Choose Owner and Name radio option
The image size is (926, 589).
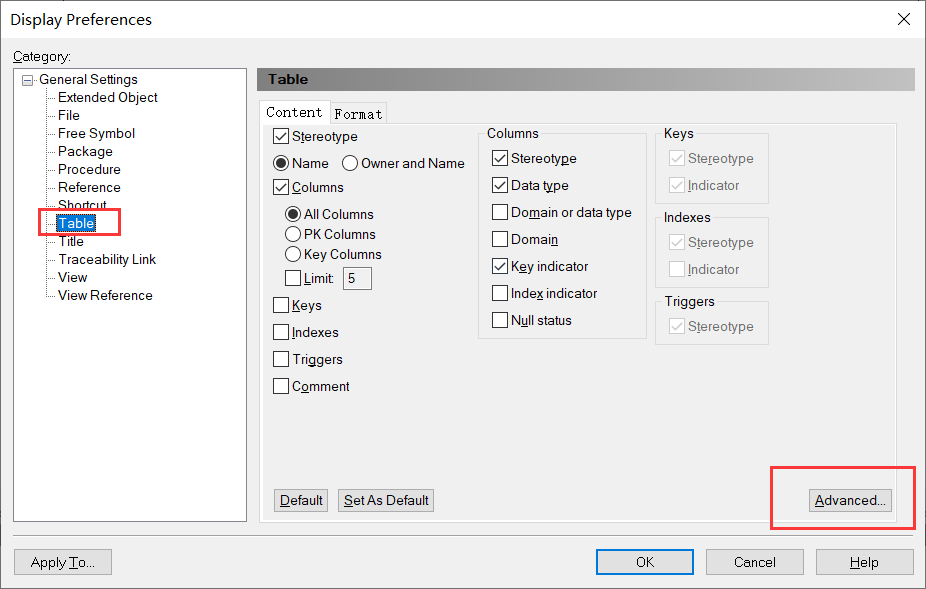click(x=350, y=163)
